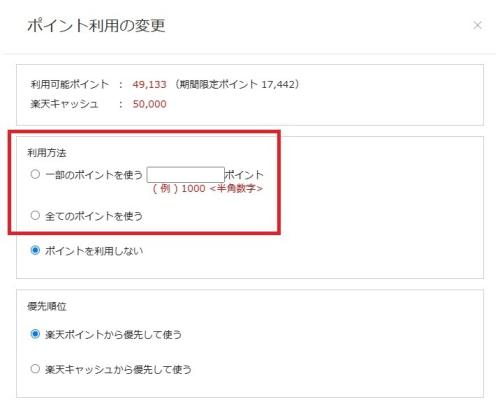Click the 楽天キャッシュから優先して使う label text

(x=118, y=370)
